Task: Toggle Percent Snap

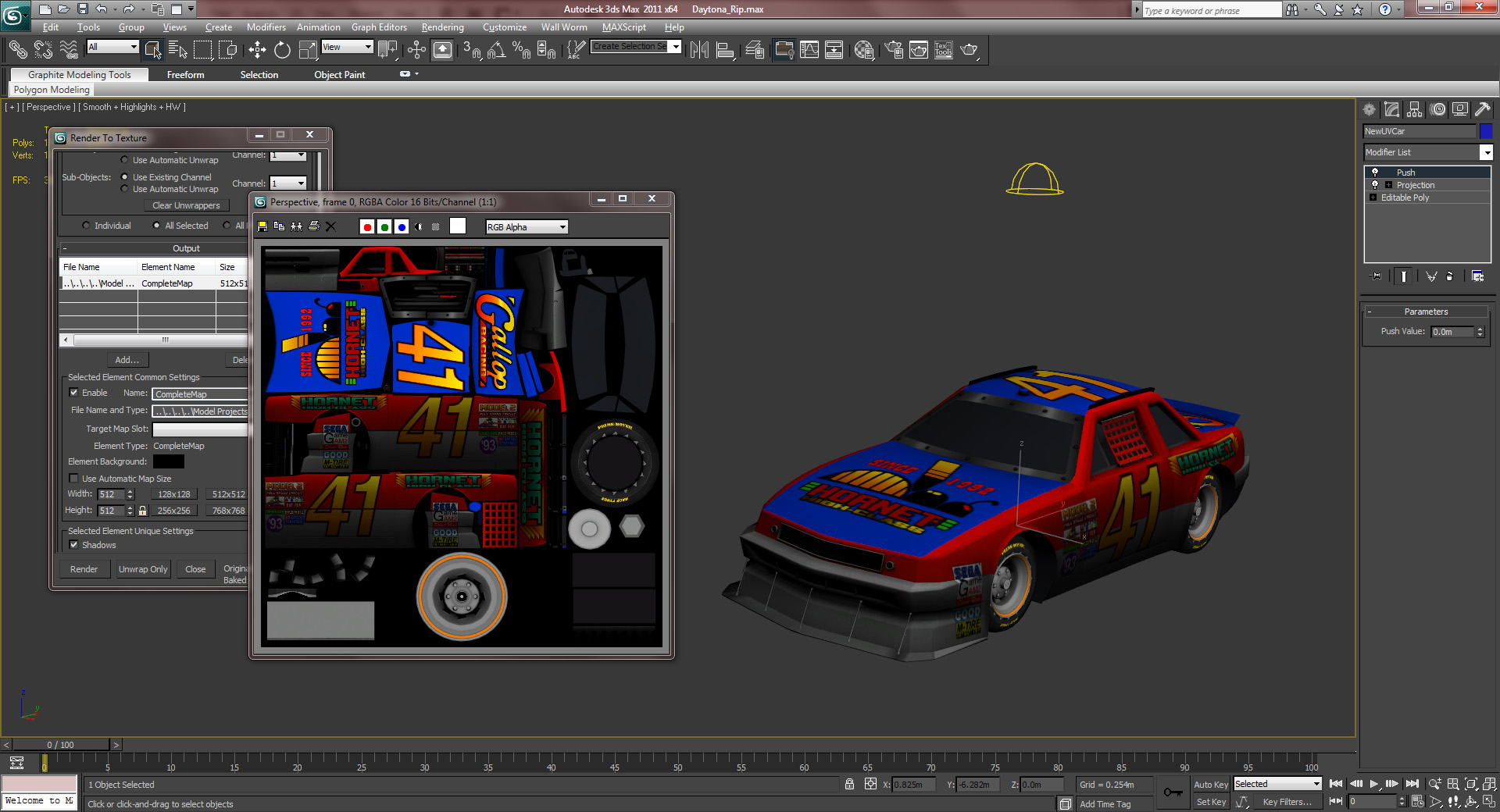Action: coord(521,50)
